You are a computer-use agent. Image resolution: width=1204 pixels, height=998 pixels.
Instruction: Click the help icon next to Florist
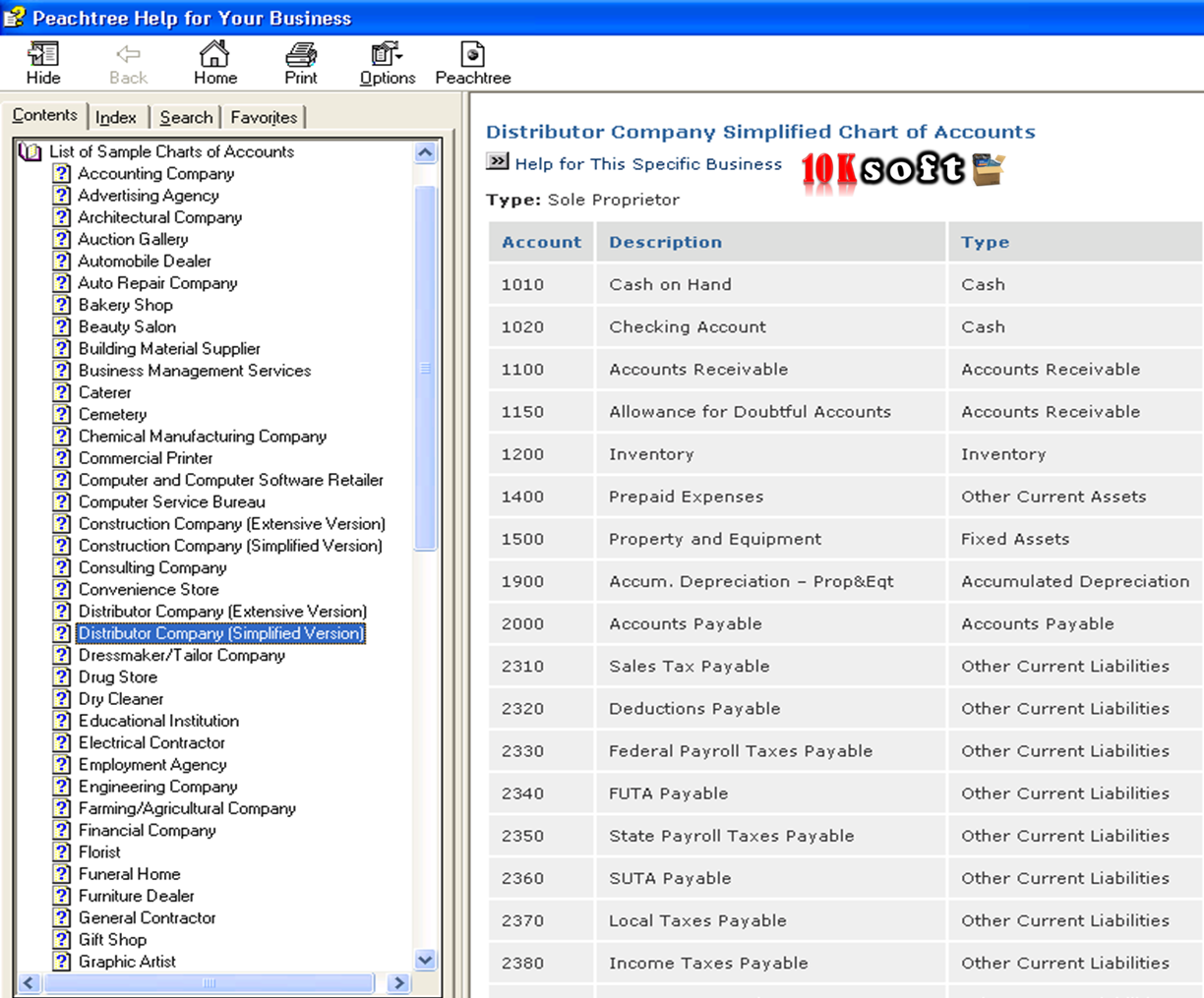coord(62,851)
